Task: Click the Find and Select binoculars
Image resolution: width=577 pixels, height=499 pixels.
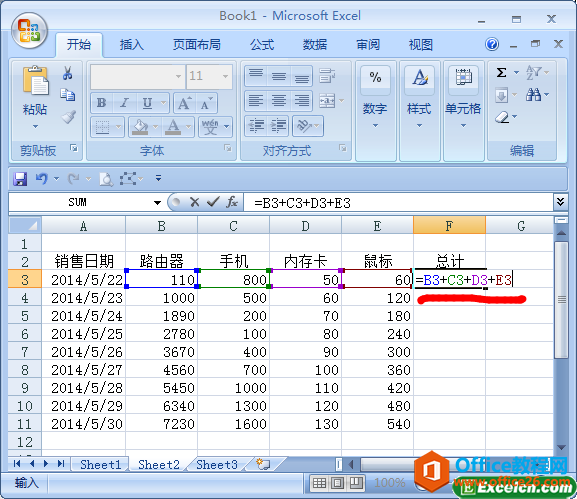Action: (x=533, y=95)
